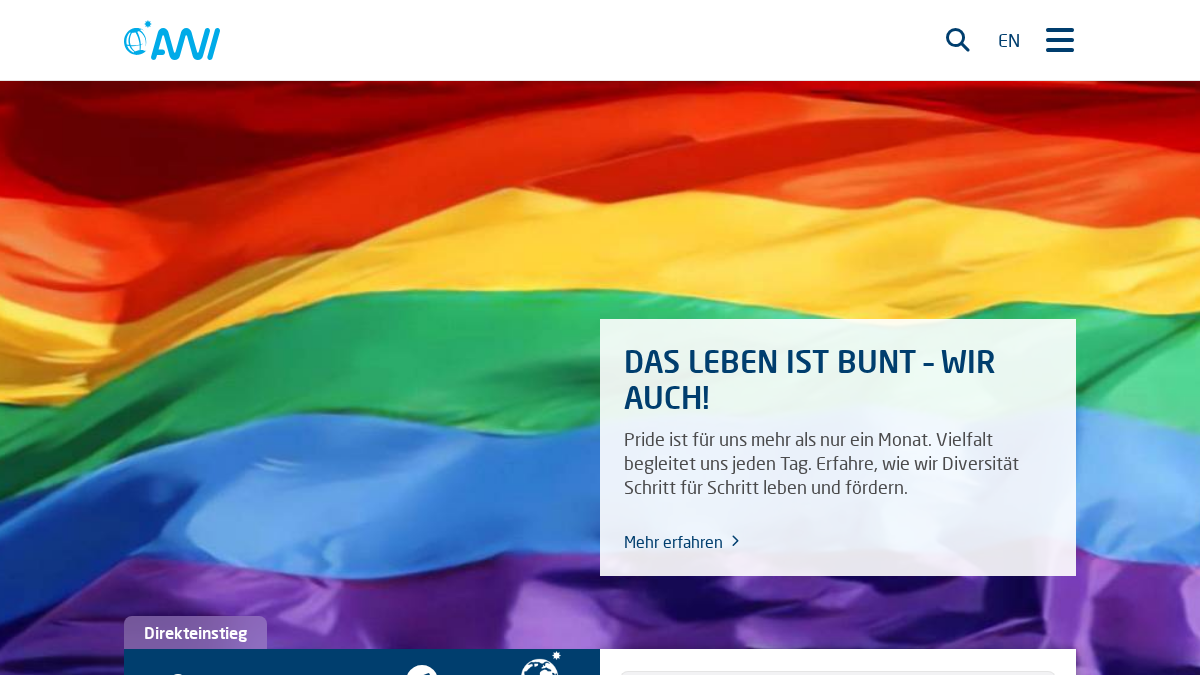The image size is (1200, 675).
Task: Click the arrow next to Mehr erfahren
Action: pyautogui.click(x=736, y=541)
